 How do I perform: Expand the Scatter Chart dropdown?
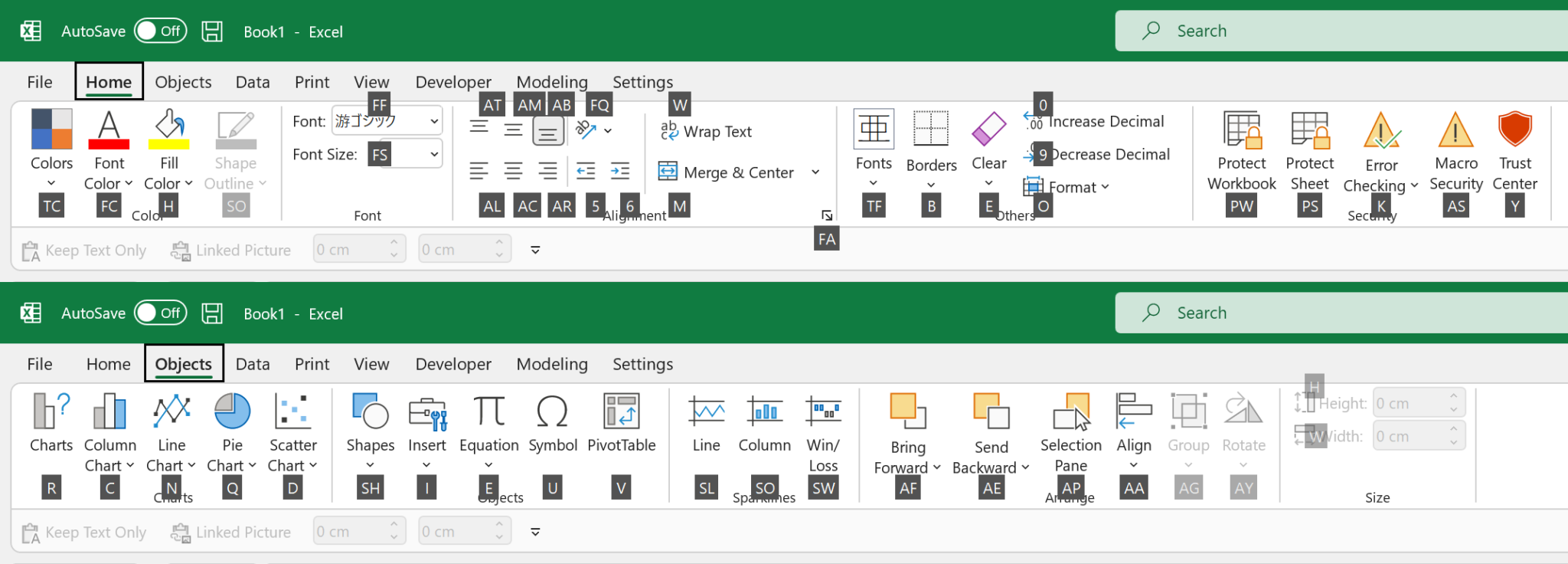coord(312,466)
